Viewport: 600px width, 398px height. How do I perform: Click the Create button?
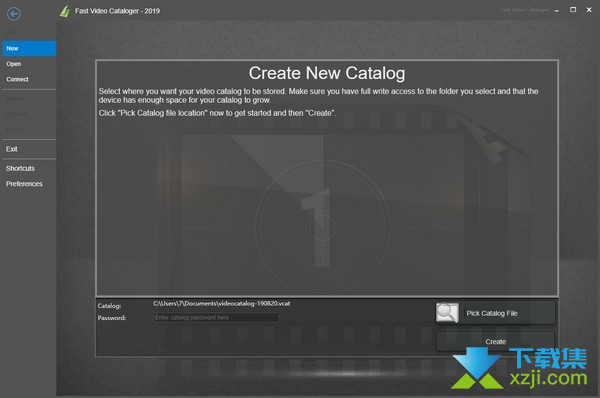[x=495, y=341]
